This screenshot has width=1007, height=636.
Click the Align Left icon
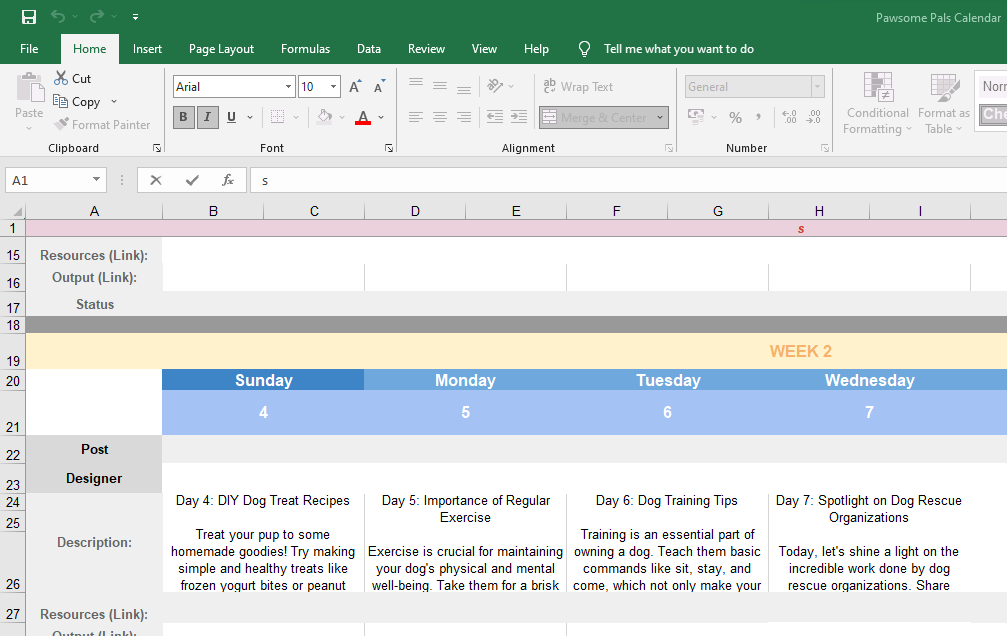point(416,117)
